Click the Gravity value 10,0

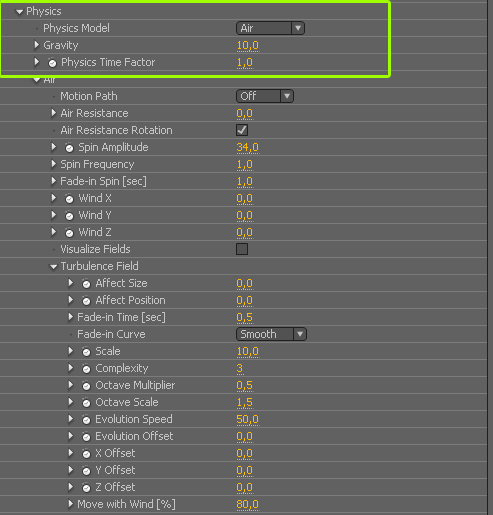pyautogui.click(x=248, y=45)
